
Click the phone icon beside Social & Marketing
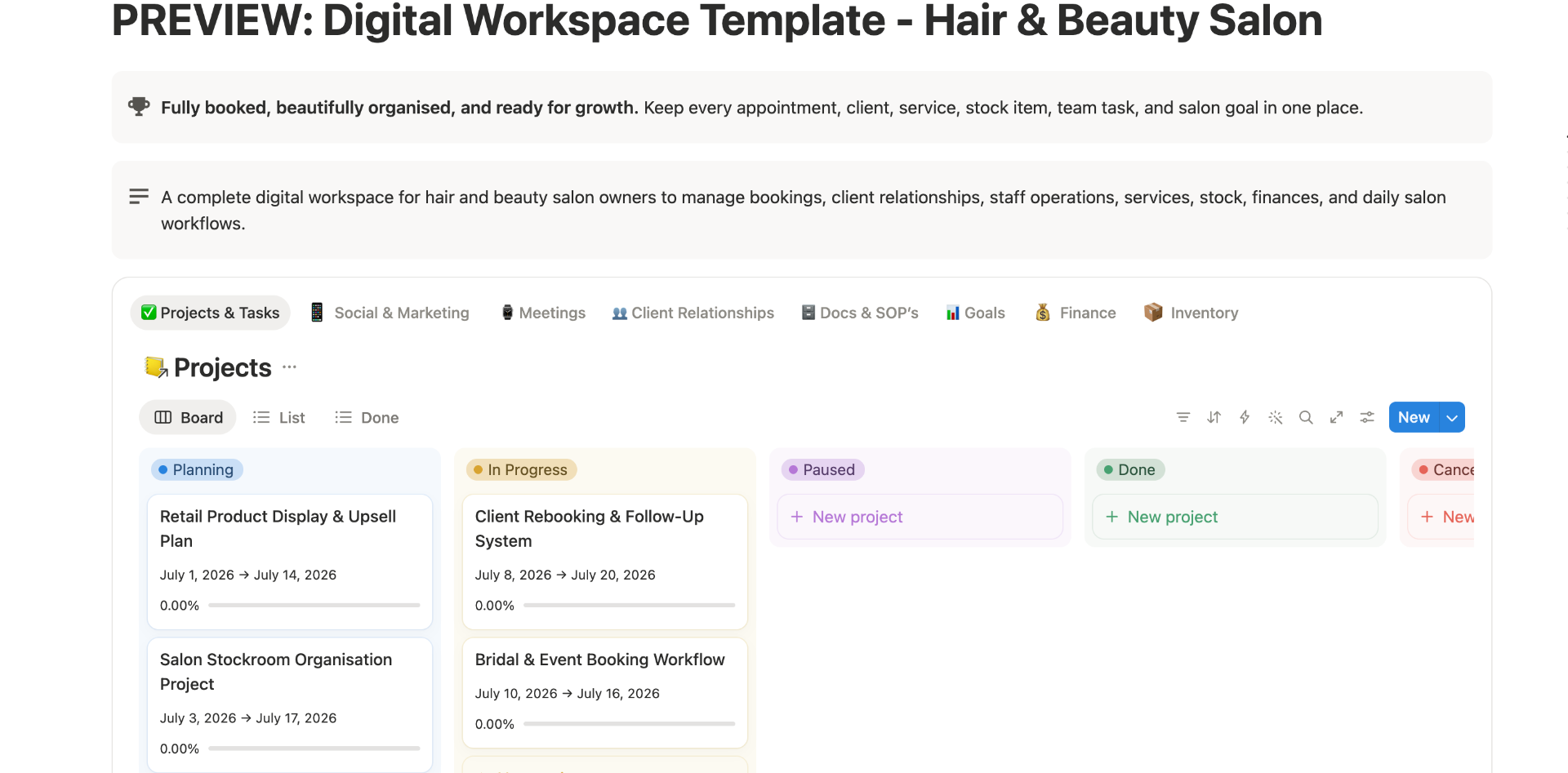coord(317,313)
